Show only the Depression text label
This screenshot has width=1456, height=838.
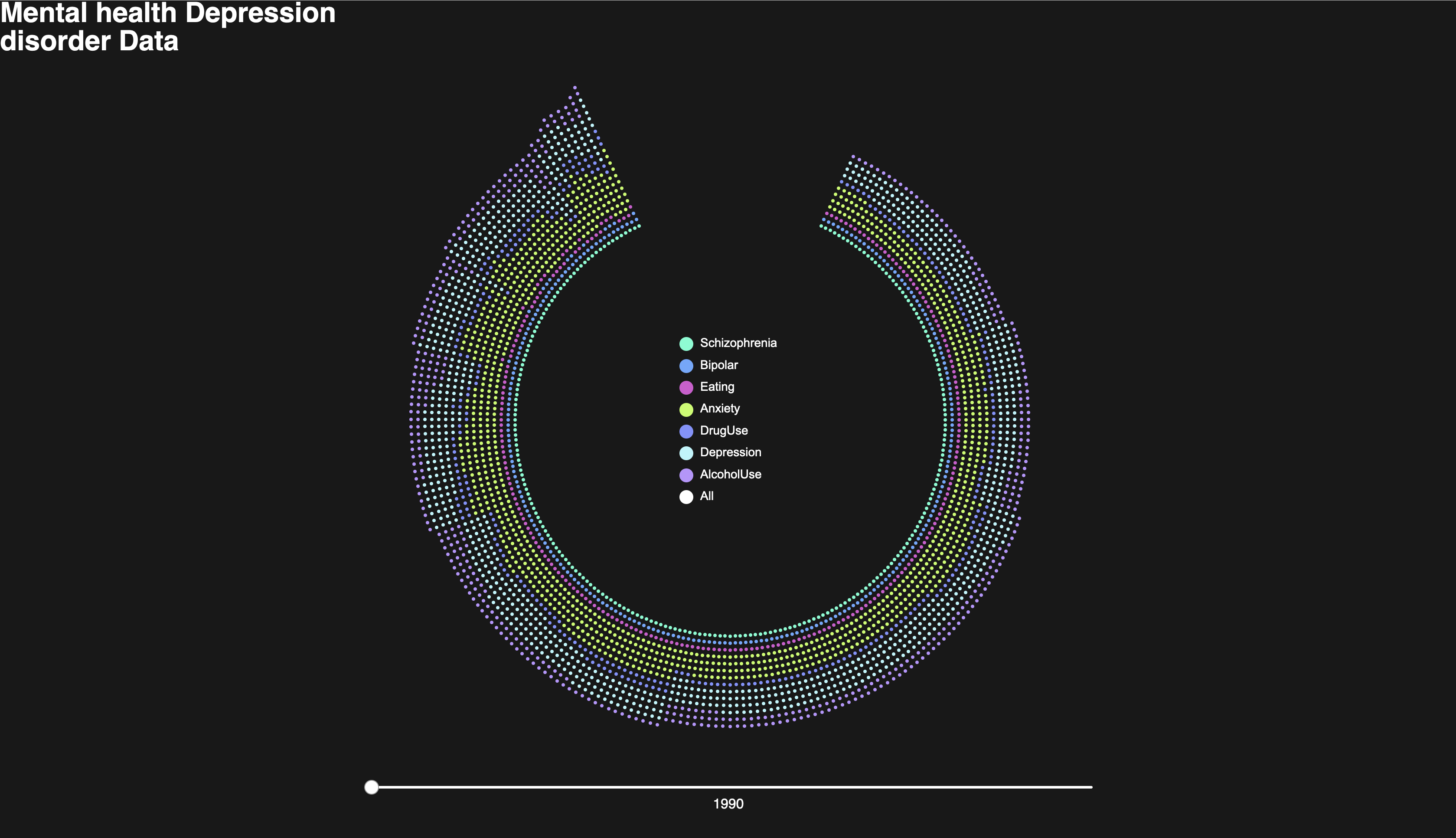[730, 452]
